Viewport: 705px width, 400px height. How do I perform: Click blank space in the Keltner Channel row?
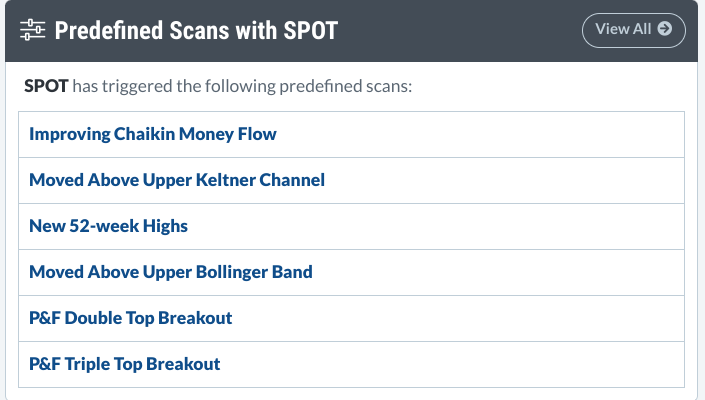point(504,180)
